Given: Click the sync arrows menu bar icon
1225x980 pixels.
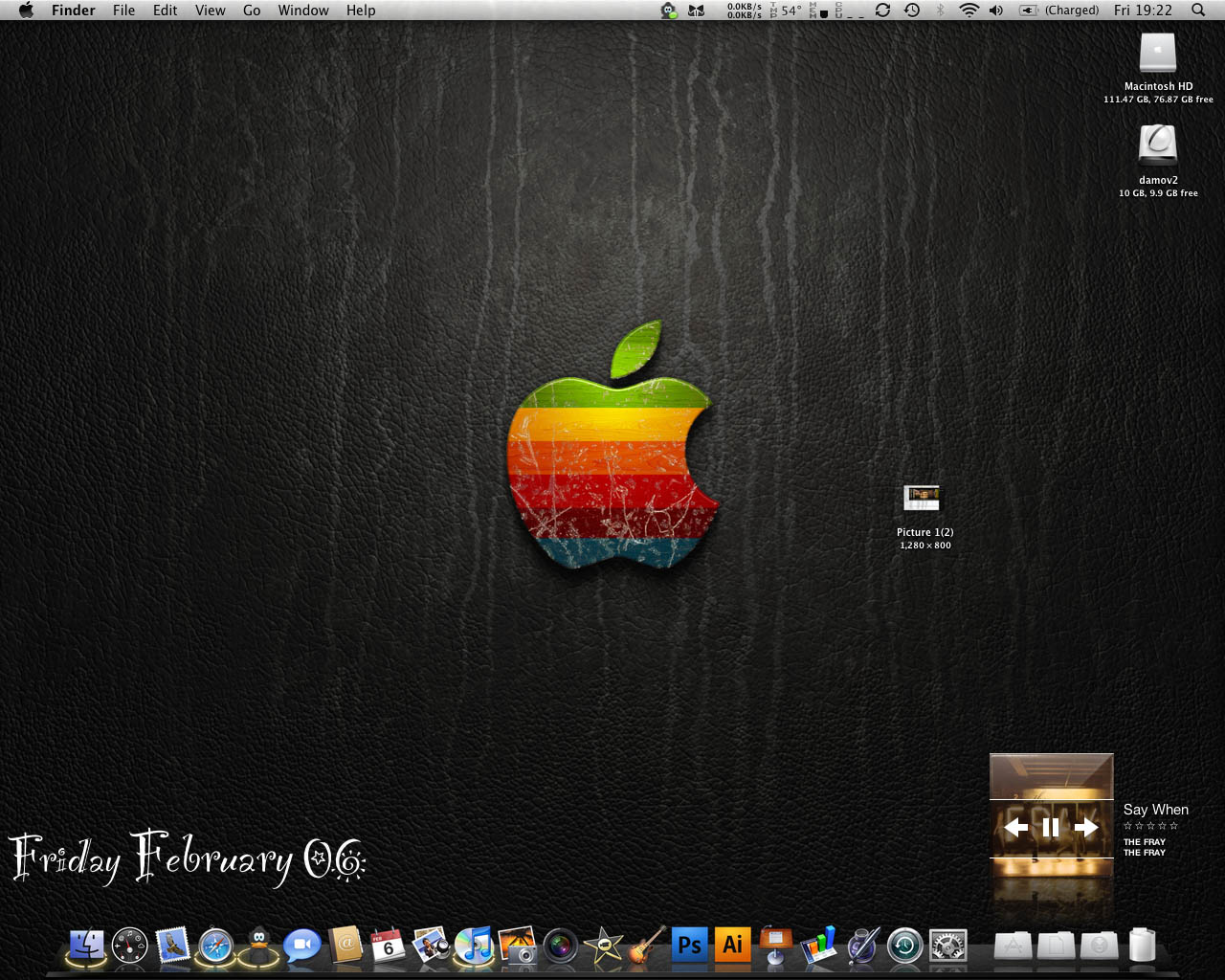Looking at the screenshot, I should pos(882,11).
